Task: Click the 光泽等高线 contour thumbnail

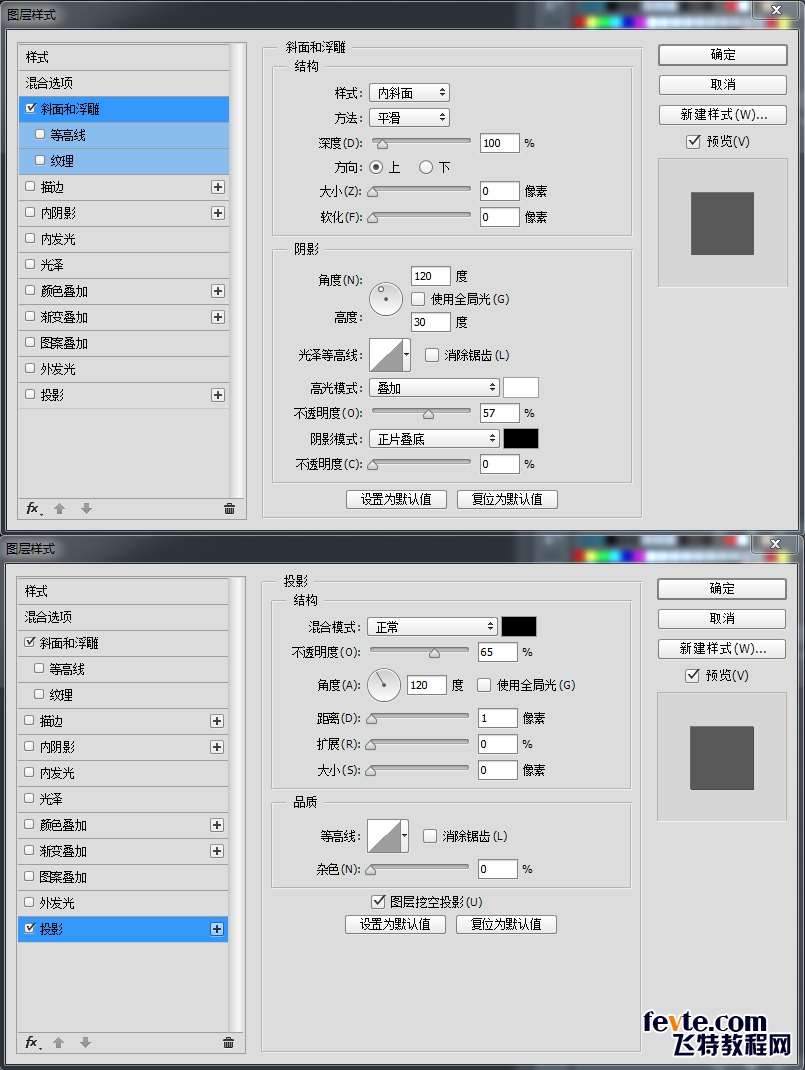Action: point(386,355)
